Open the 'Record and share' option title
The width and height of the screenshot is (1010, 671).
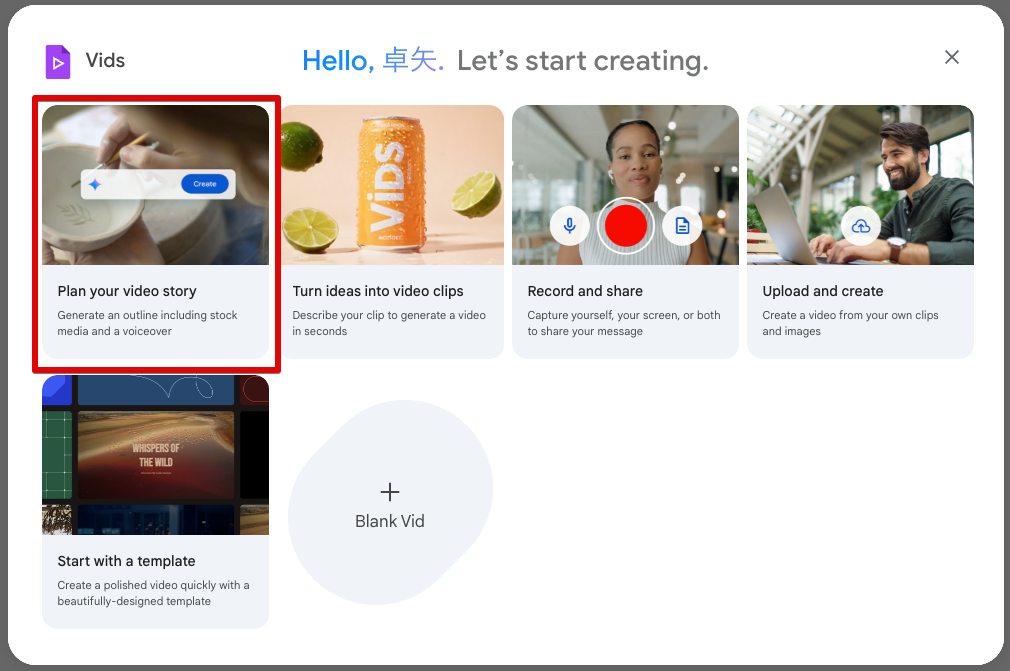(x=585, y=291)
